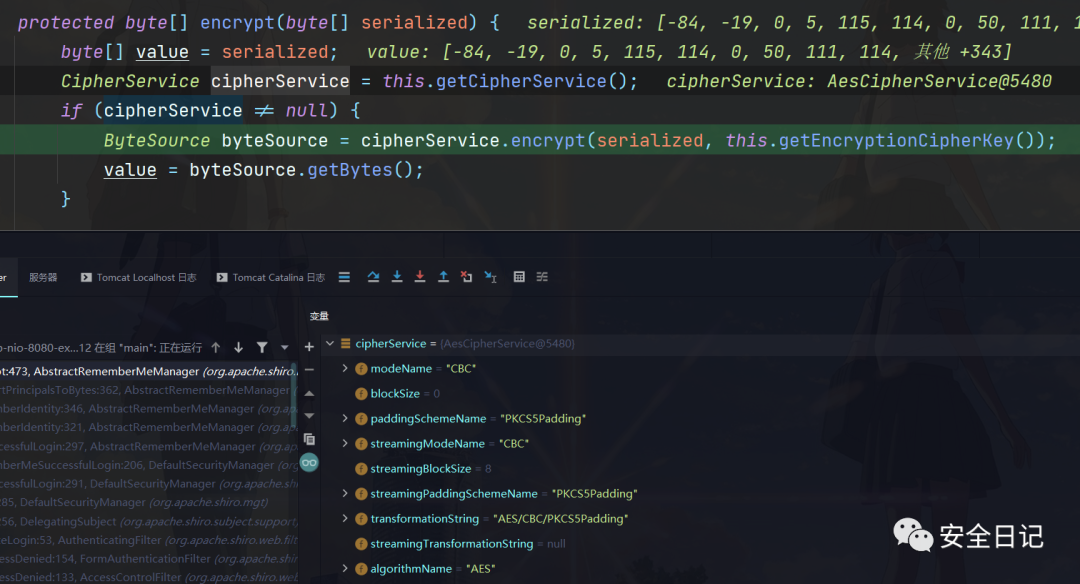Select the onSuccessfulLogin:291 DefaultSecurityManager frame
This screenshot has width=1080, height=584.
point(148,483)
